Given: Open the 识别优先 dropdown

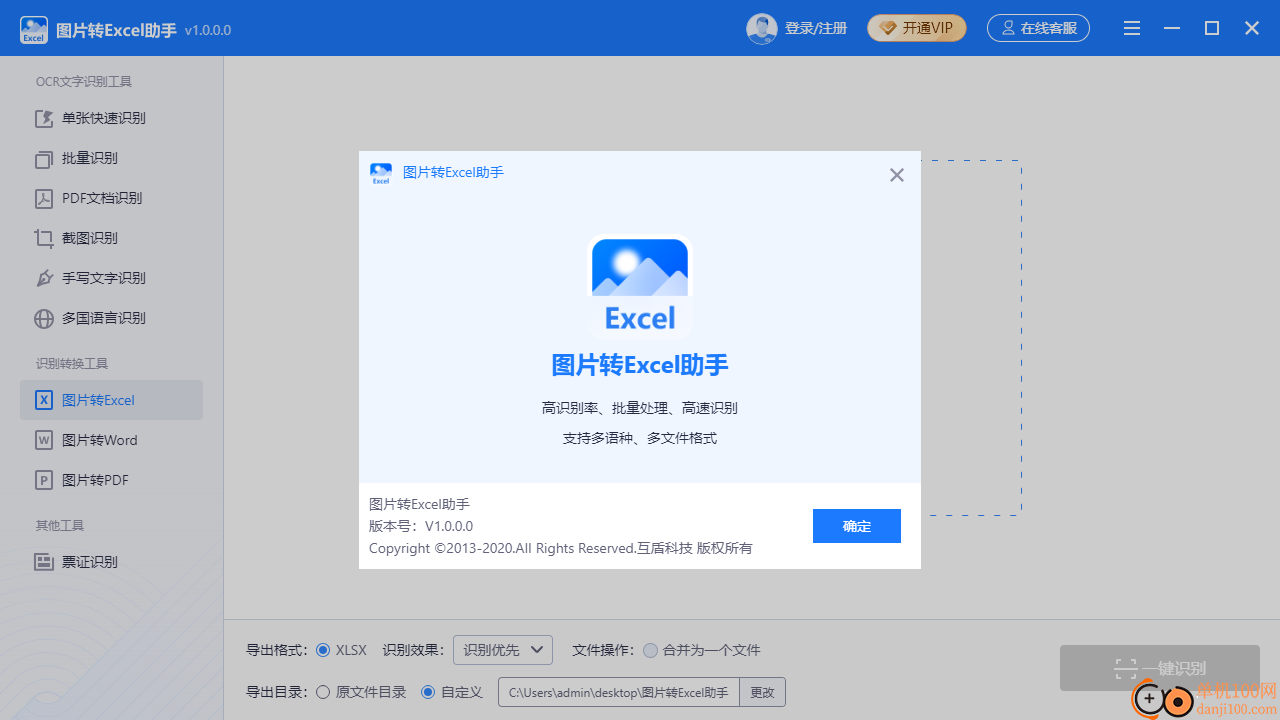Looking at the screenshot, I should (503, 650).
